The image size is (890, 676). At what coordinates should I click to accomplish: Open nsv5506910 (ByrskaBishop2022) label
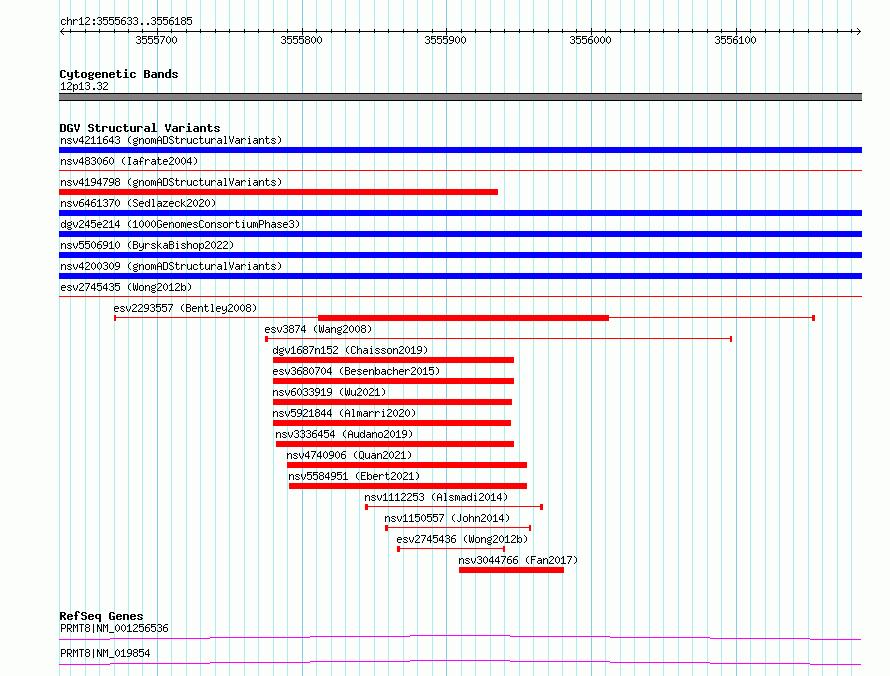pyautogui.click(x=147, y=245)
